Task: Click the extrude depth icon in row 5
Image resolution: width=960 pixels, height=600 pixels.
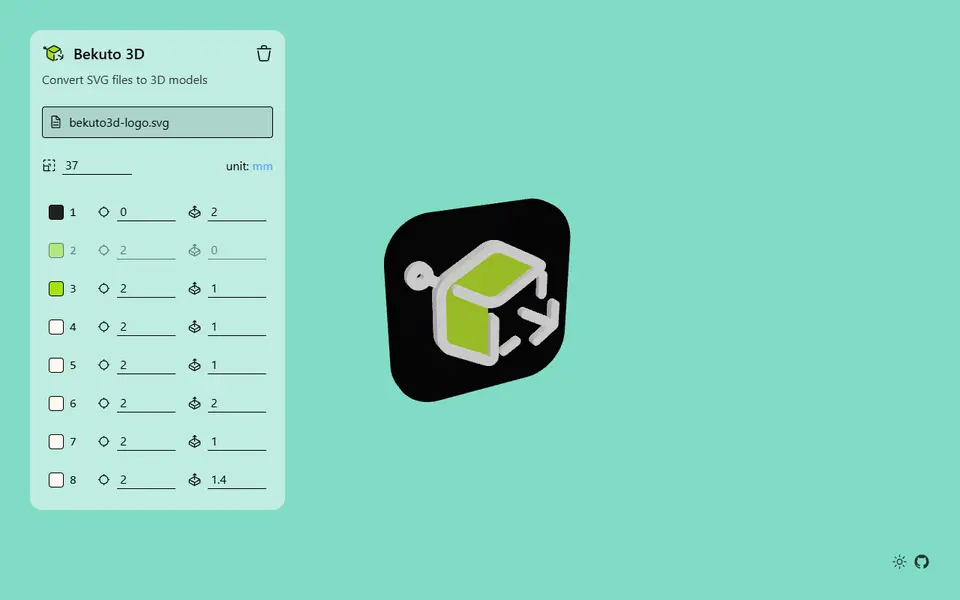Action: coord(195,365)
